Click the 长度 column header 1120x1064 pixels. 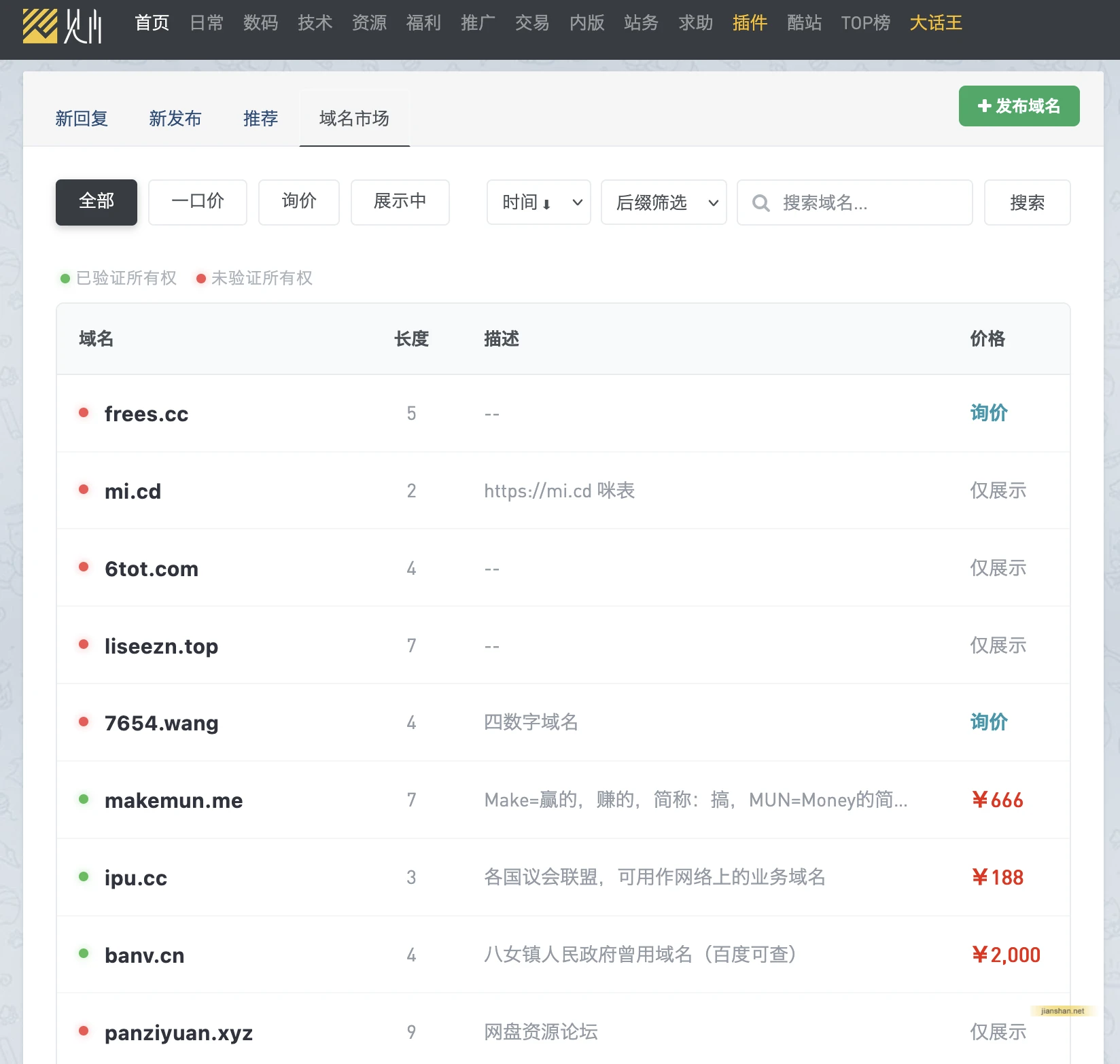point(412,338)
